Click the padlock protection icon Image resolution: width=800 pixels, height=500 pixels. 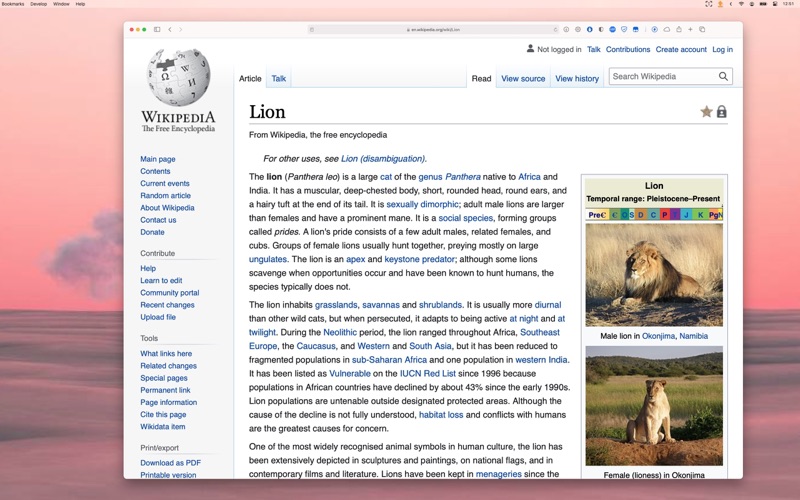pyautogui.click(x=721, y=112)
